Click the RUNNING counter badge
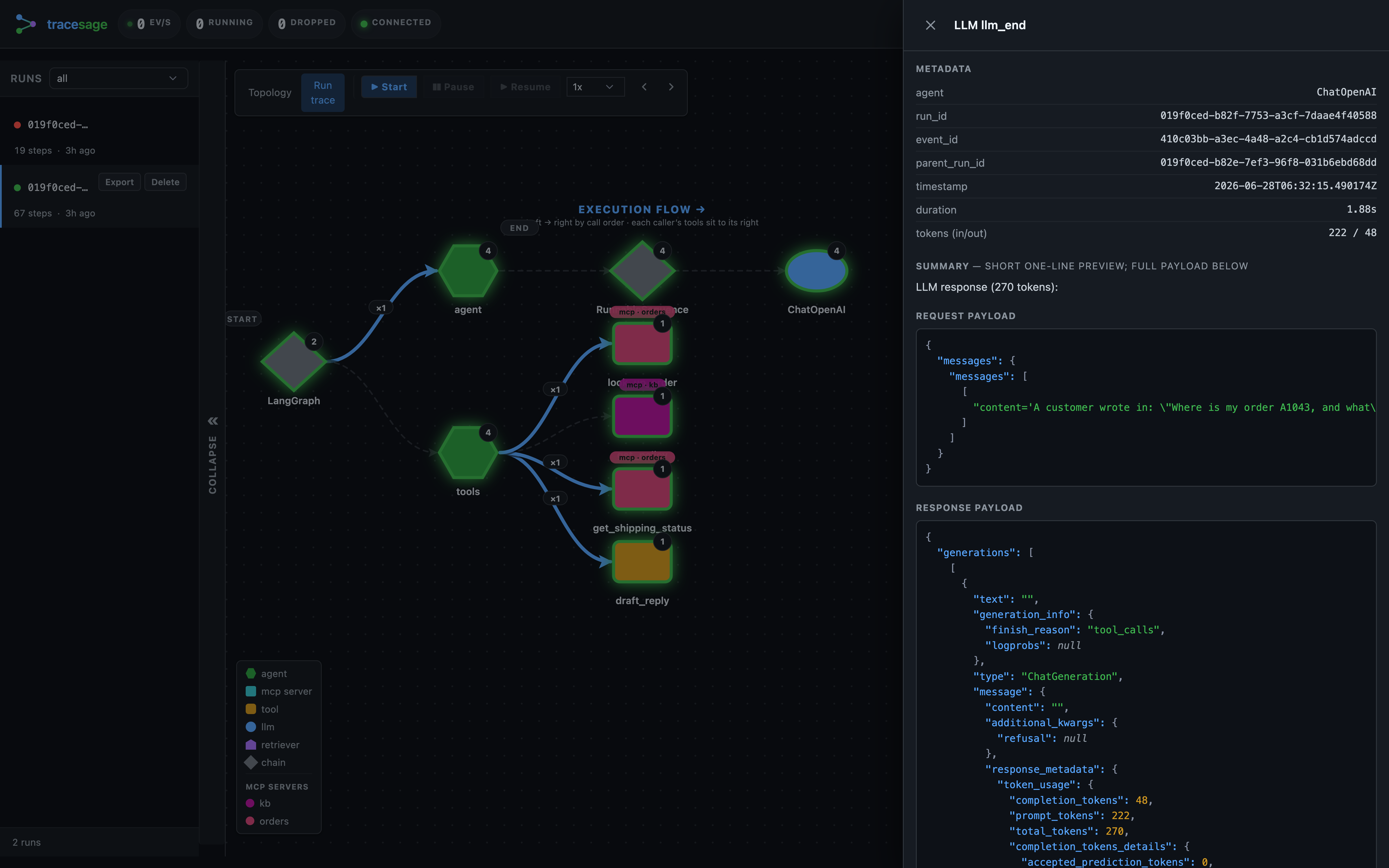Image resolution: width=1389 pixels, height=868 pixels. [225, 23]
